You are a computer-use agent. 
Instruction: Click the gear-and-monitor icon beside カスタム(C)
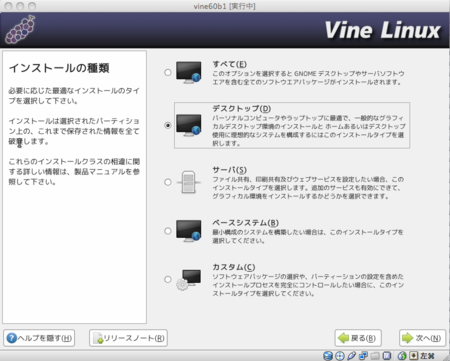pyautogui.click(x=189, y=279)
